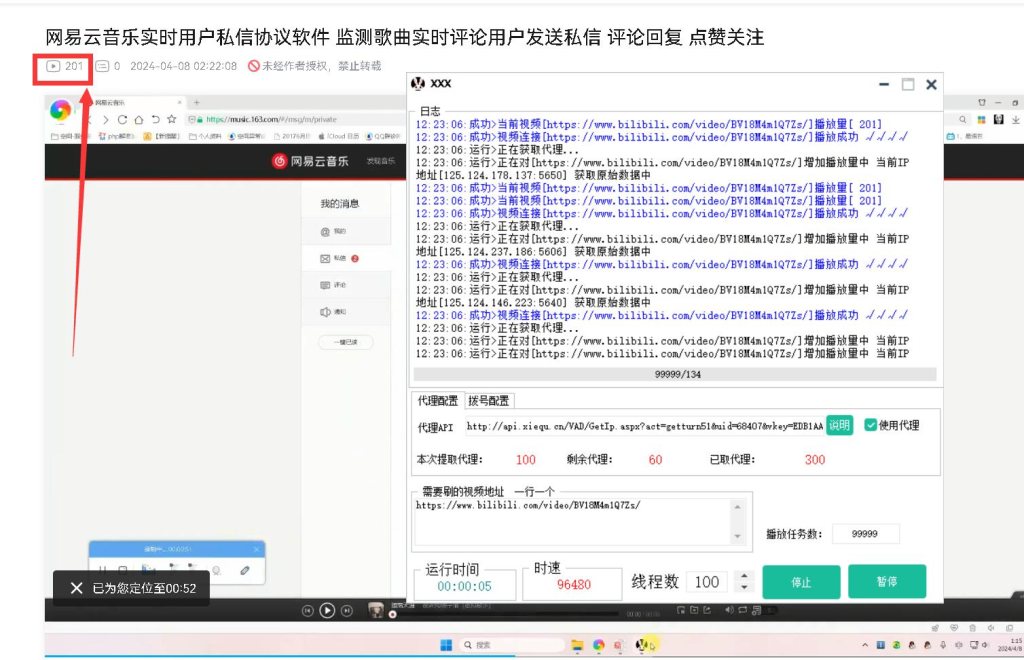Click the iCloud 日历 bookmark
The width and height of the screenshot is (1024, 660).
pyautogui.click(x=338, y=136)
